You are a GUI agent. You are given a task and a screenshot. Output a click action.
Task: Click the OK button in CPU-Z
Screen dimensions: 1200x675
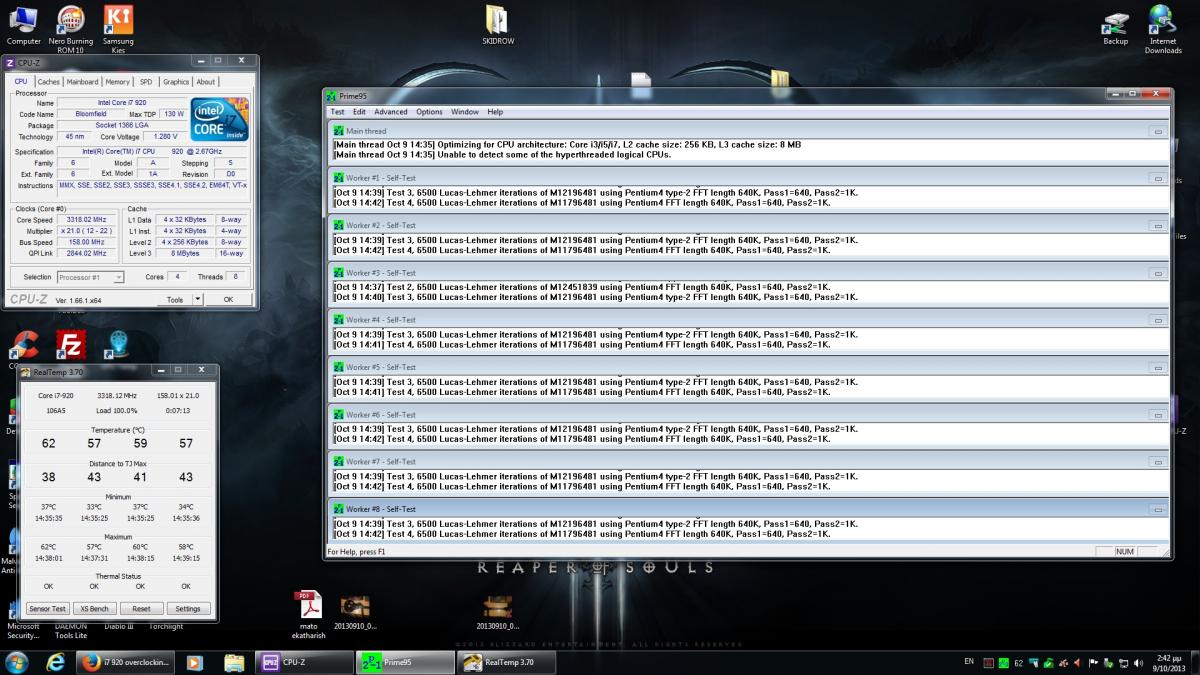(228, 299)
